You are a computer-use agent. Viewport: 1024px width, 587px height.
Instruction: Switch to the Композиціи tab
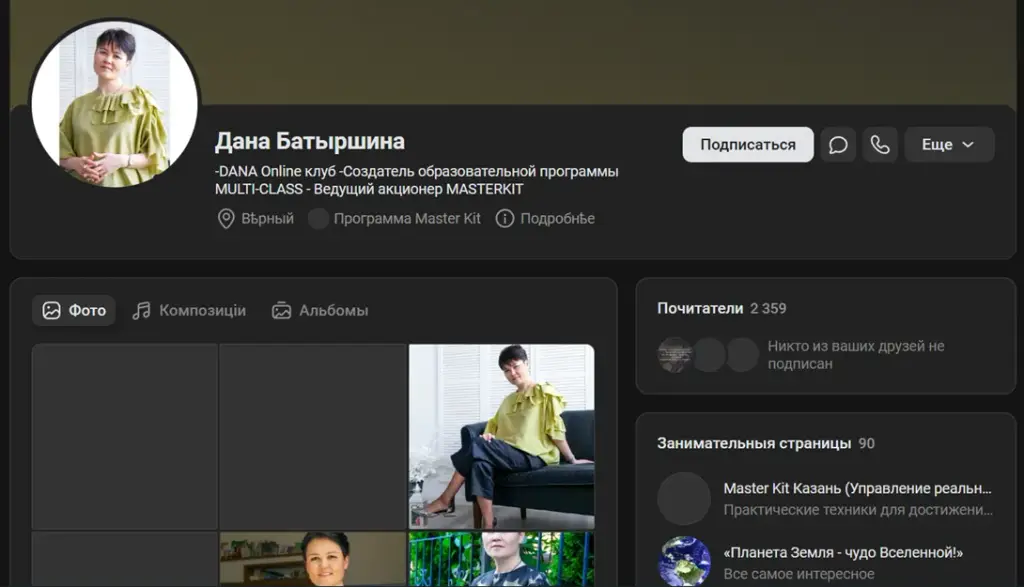pos(189,310)
